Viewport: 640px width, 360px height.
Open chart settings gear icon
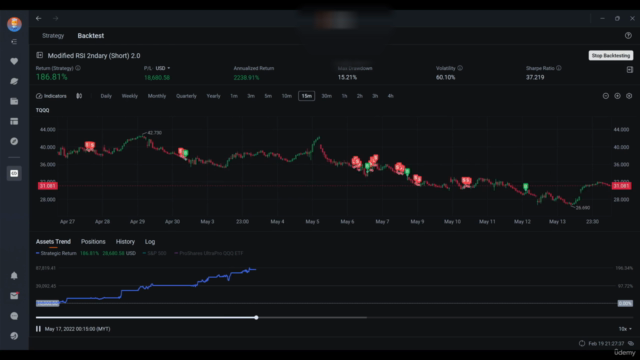(629, 96)
